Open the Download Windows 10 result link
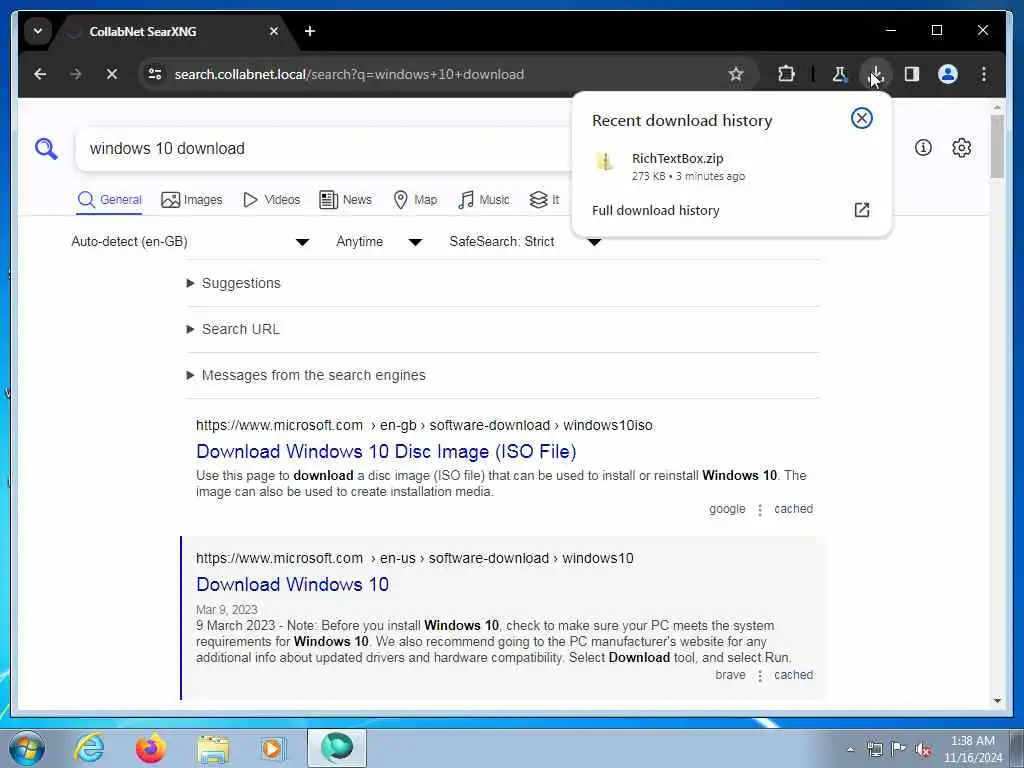This screenshot has width=1024, height=768. 293,584
